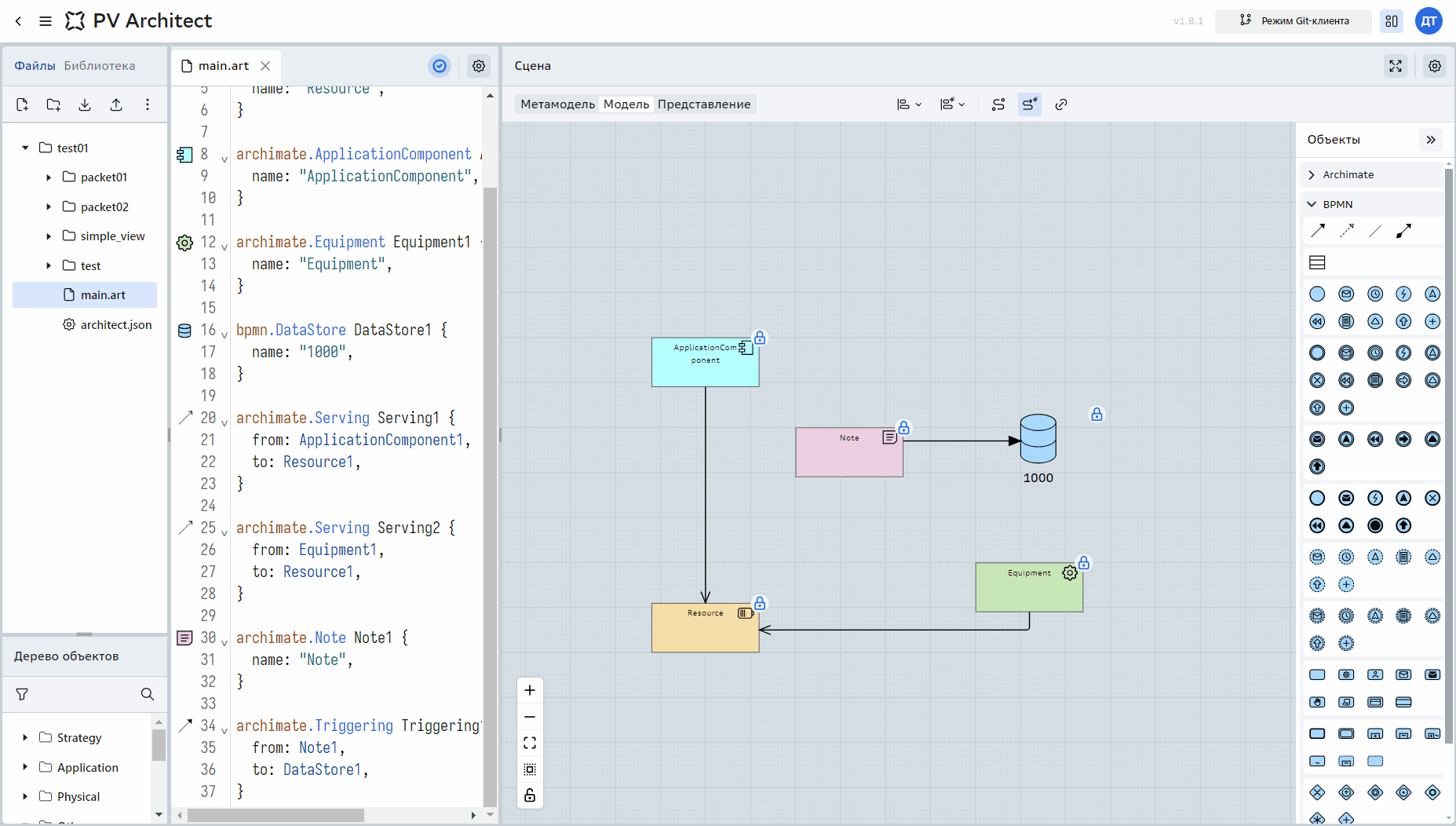Open the ДТ user avatar menu
This screenshot has width=1456, height=826.
coord(1429,21)
